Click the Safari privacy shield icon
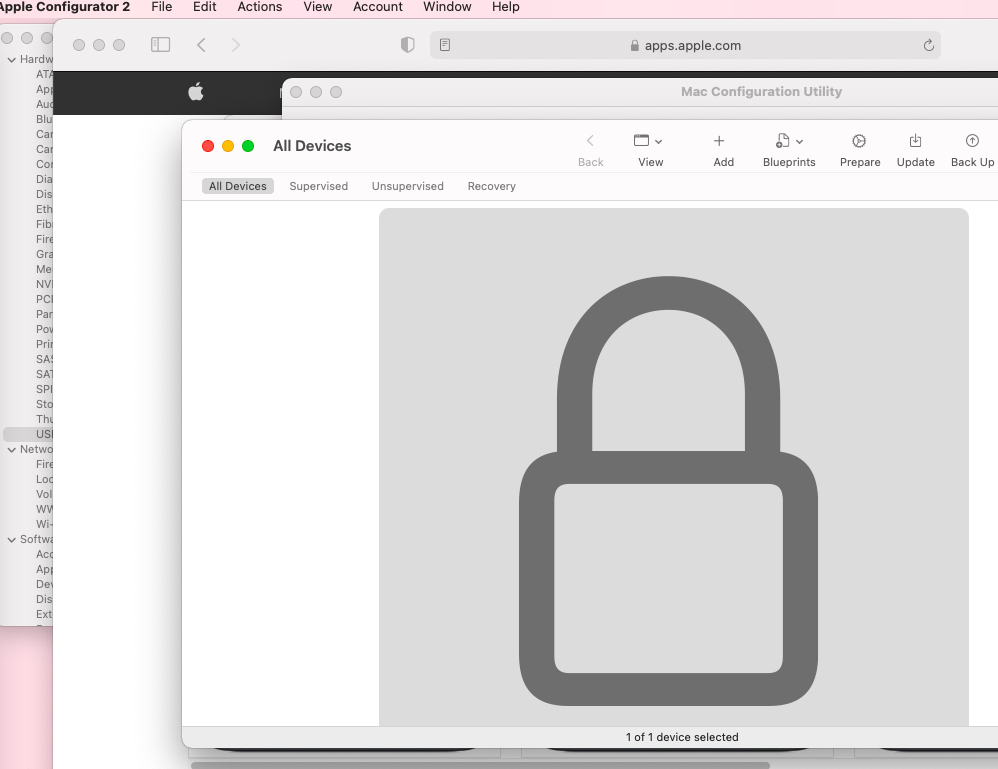This screenshot has height=769, width=998. [x=407, y=45]
